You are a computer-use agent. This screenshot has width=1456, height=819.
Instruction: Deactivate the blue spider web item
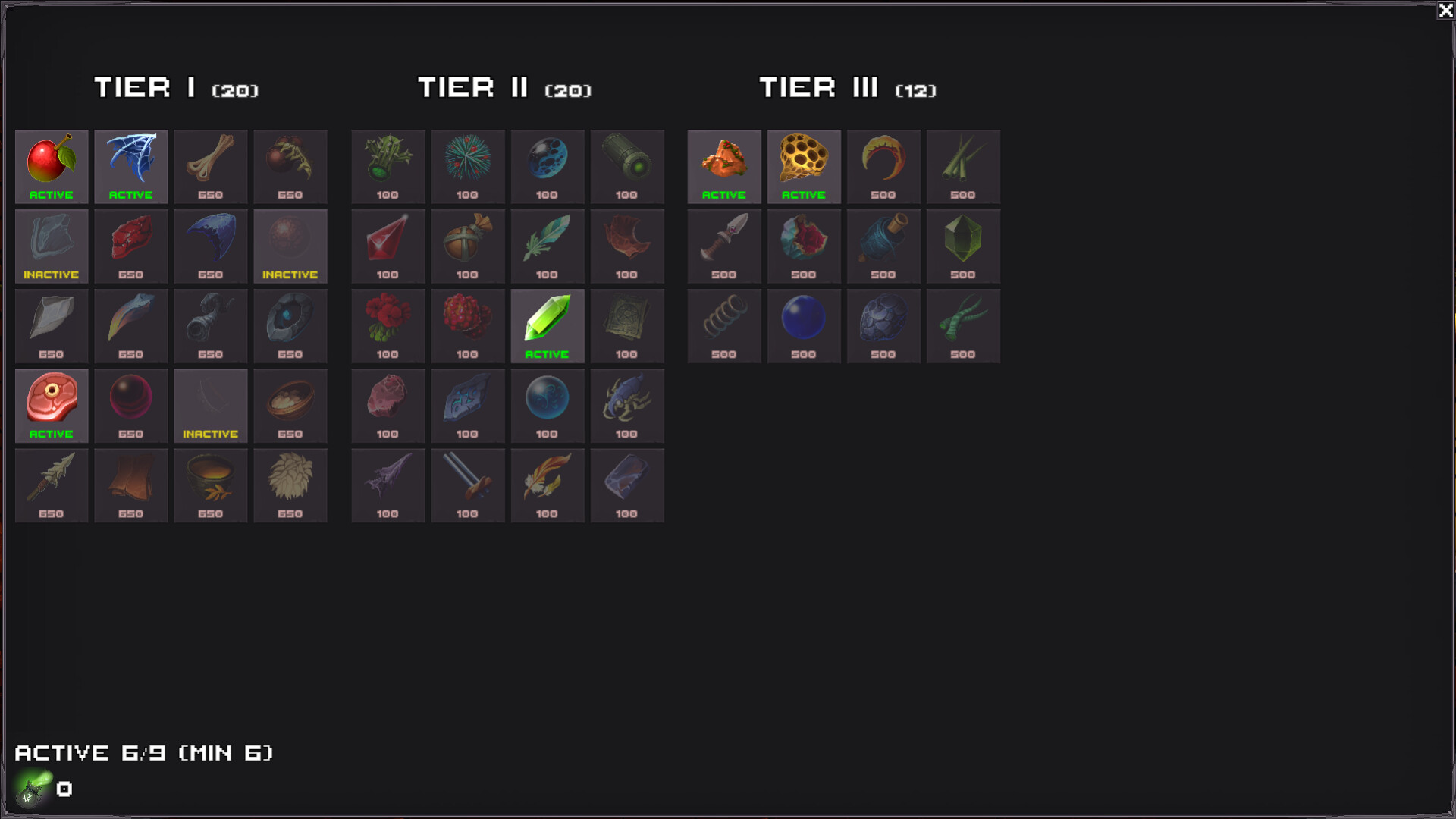131,166
